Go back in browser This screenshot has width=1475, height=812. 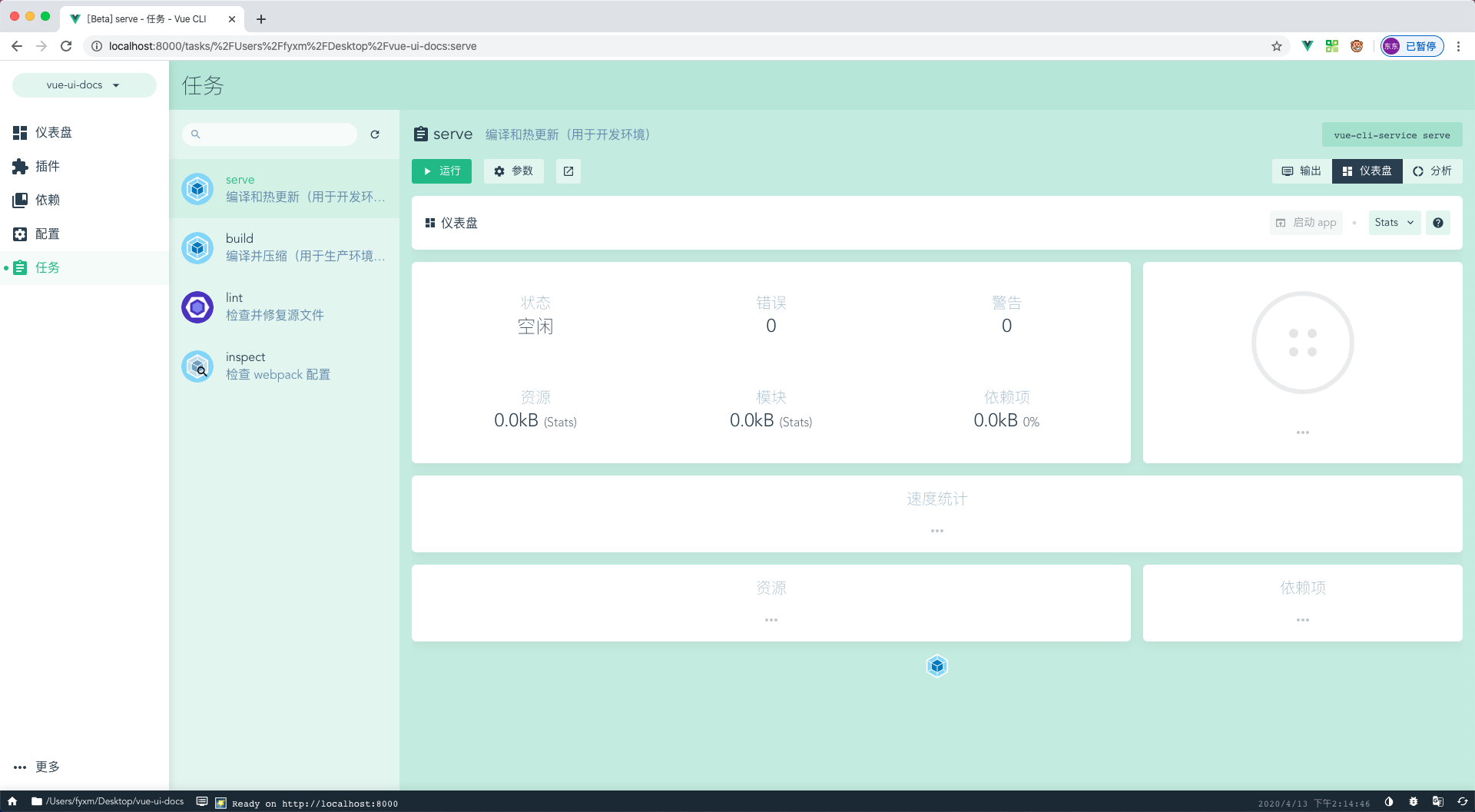pyautogui.click(x=17, y=46)
